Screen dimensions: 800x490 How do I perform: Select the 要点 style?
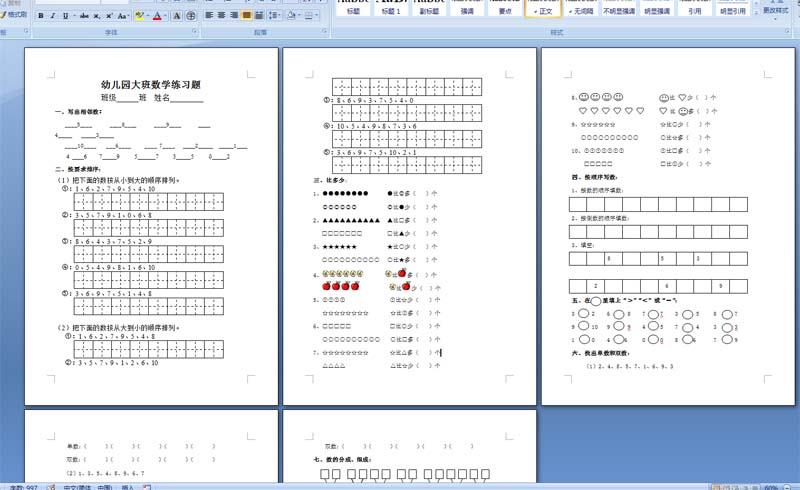(x=505, y=8)
